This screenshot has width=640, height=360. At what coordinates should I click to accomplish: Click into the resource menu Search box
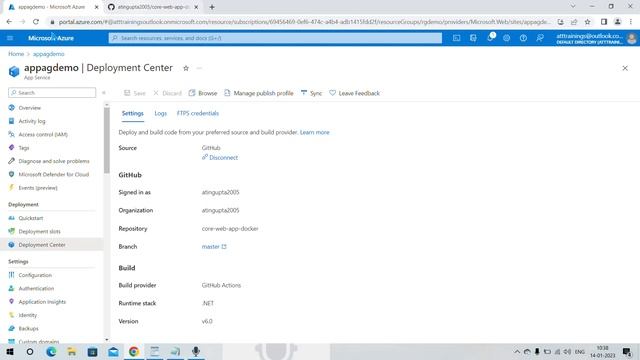[x=52, y=93]
